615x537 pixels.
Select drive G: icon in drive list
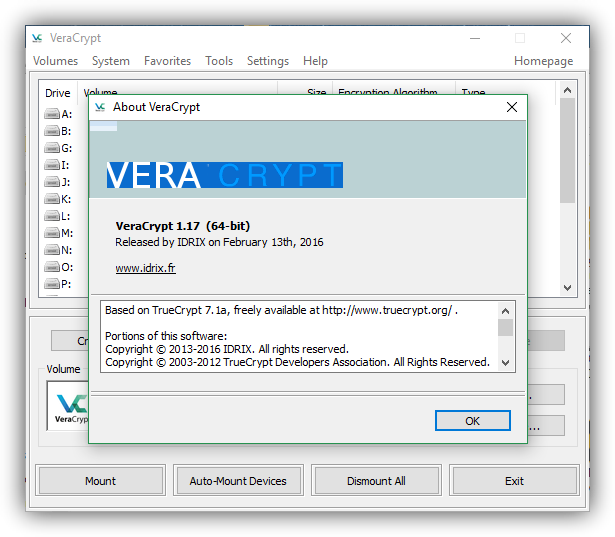tap(52, 148)
